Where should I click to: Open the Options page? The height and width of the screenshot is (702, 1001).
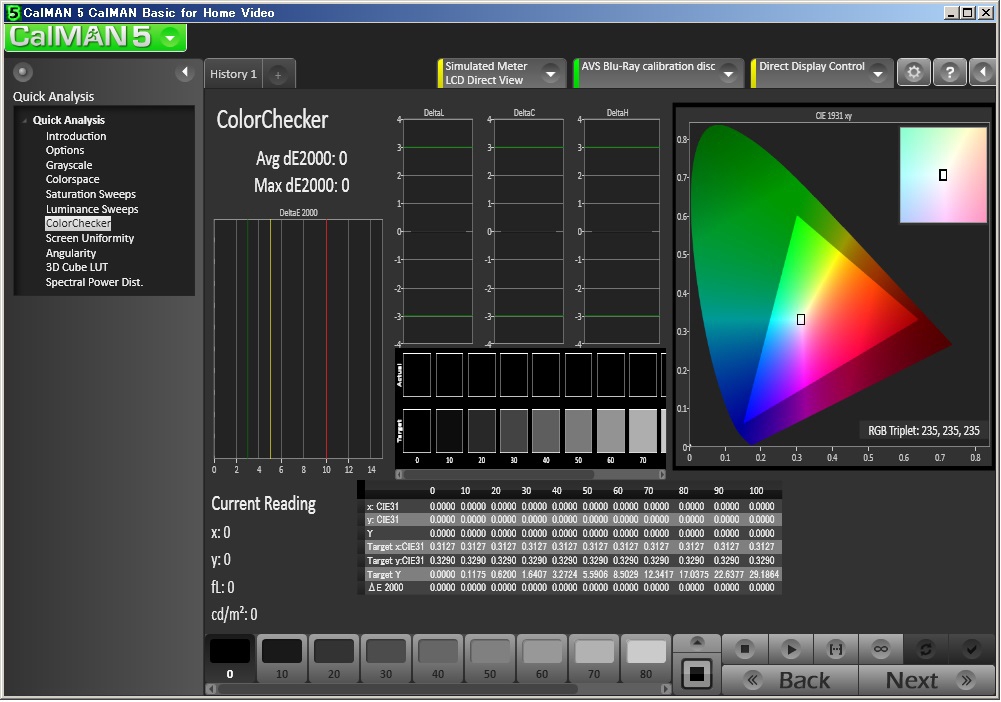point(65,150)
